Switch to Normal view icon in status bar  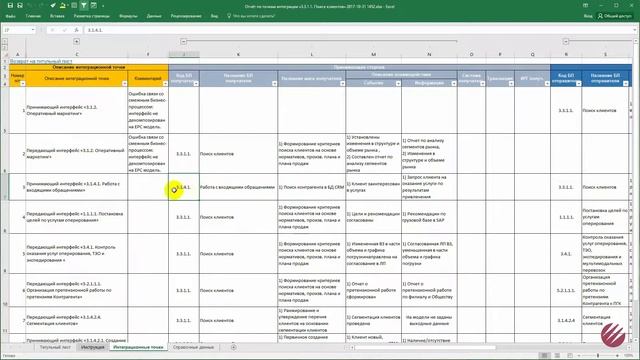click(544, 356)
